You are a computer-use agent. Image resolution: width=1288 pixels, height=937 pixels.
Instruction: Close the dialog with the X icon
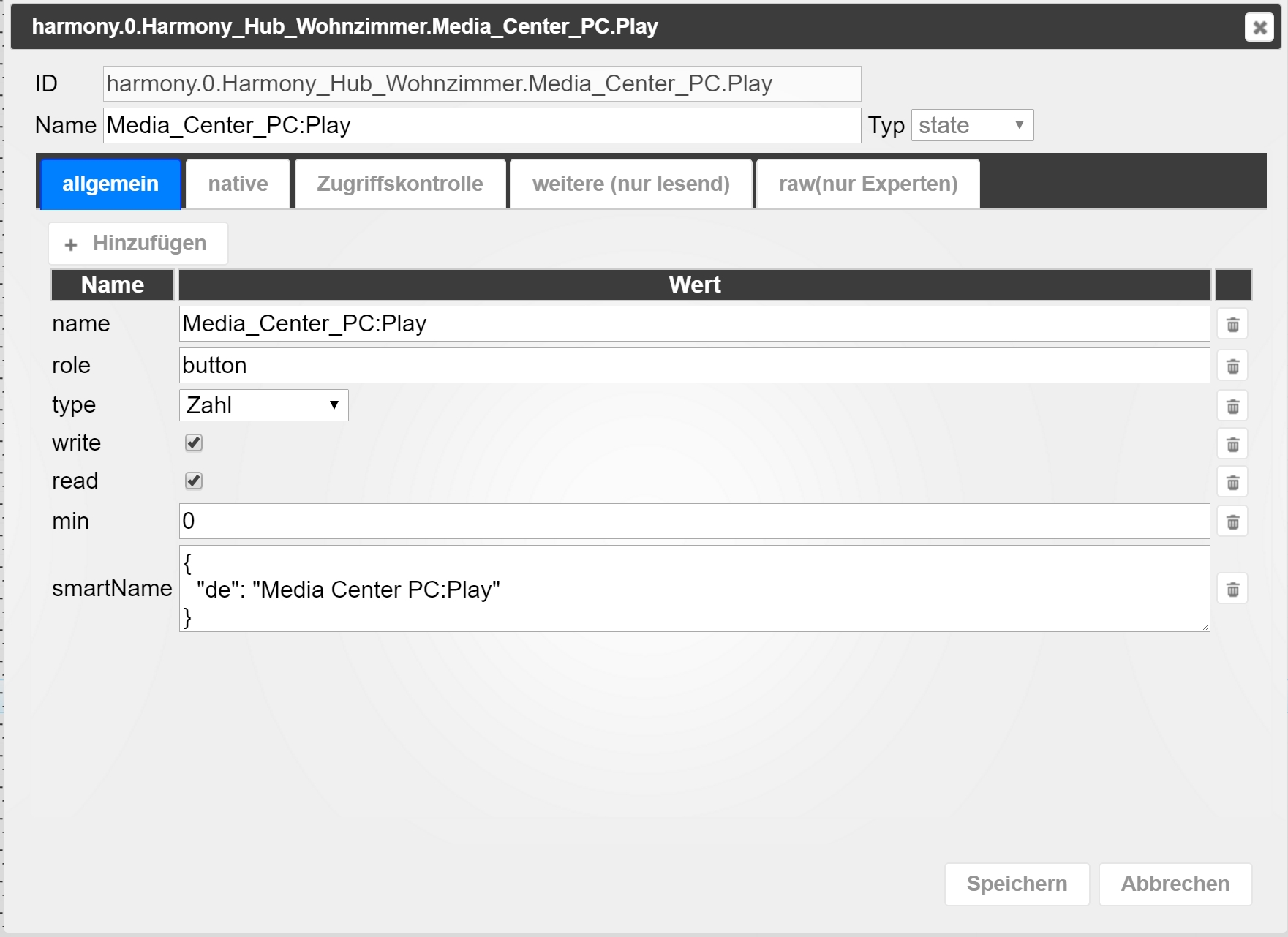(x=1259, y=28)
